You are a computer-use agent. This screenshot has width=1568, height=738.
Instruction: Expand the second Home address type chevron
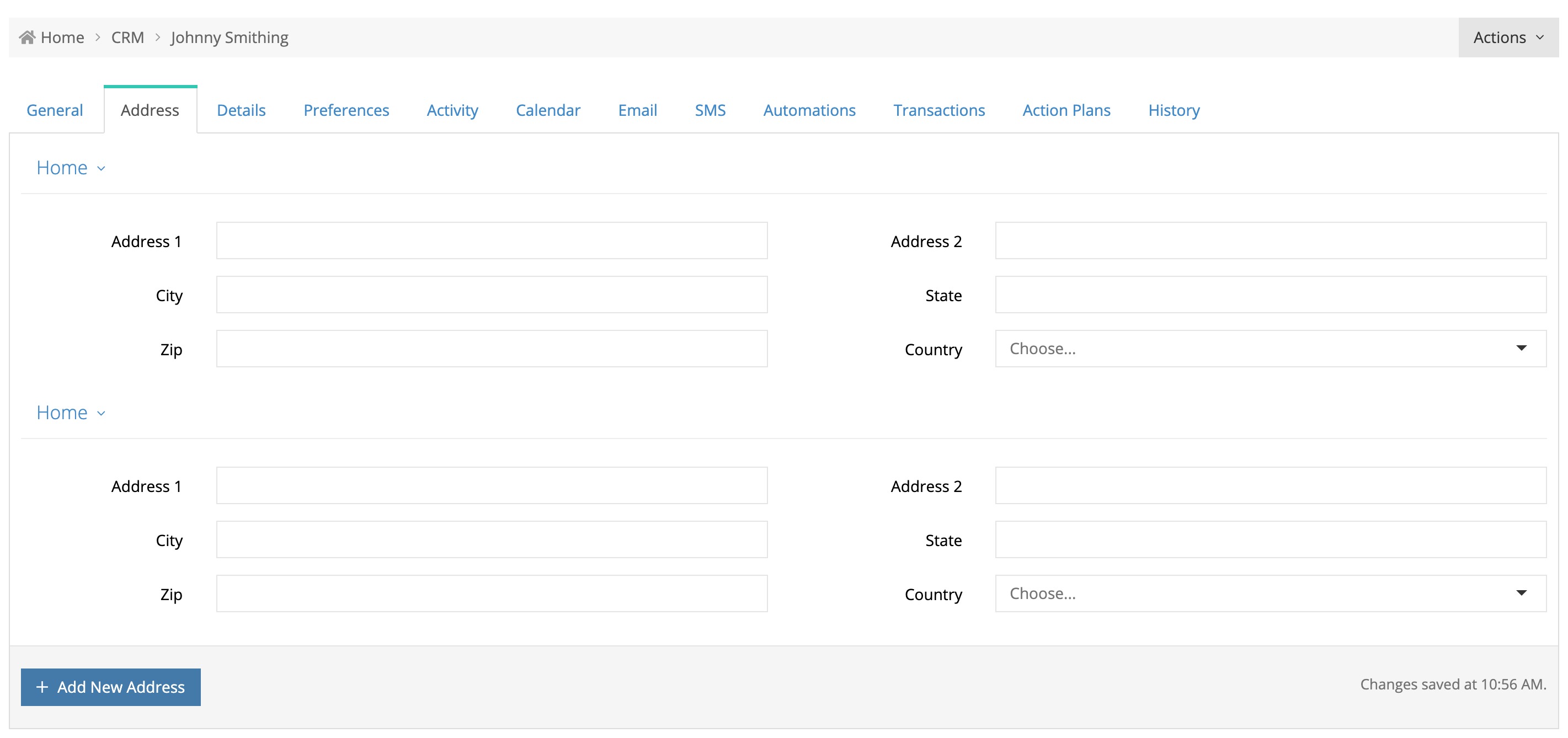pyautogui.click(x=101, y=414)
